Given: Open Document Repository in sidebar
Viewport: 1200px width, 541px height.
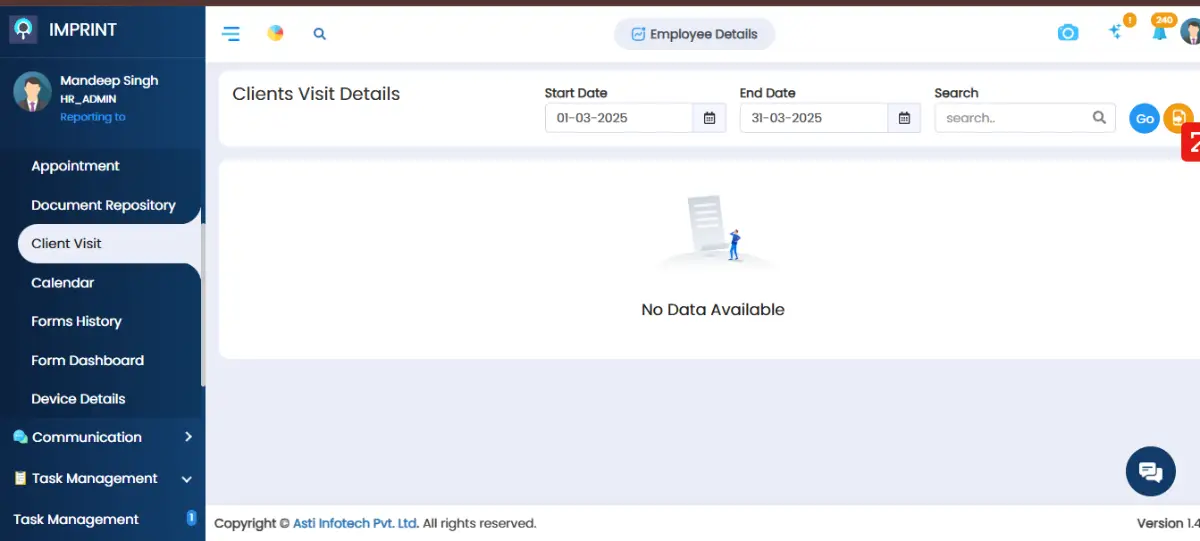Looking at the screenshot, I should (x=103, y=205).
